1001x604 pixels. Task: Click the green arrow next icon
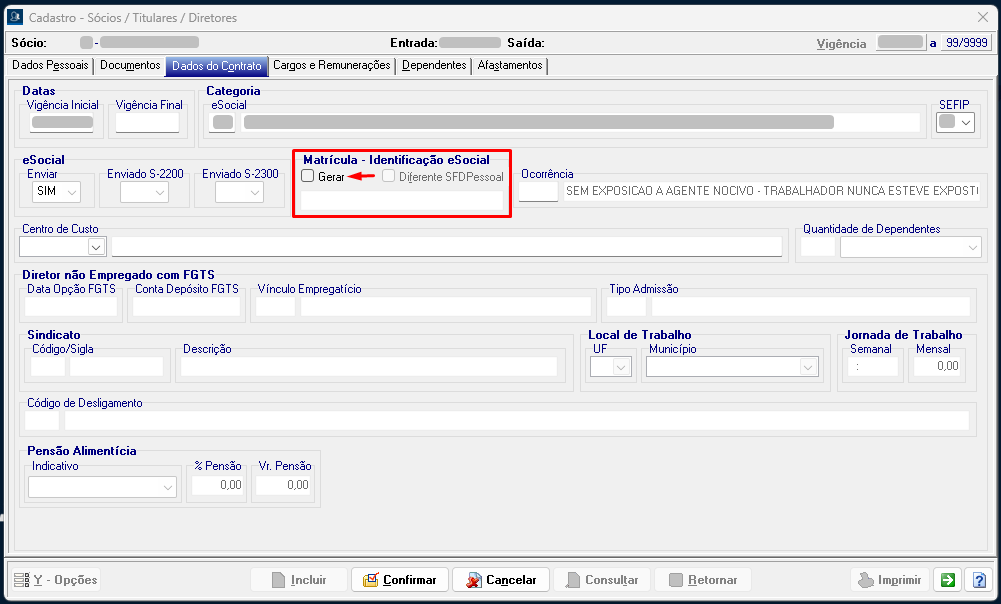[x=946, y=580]
